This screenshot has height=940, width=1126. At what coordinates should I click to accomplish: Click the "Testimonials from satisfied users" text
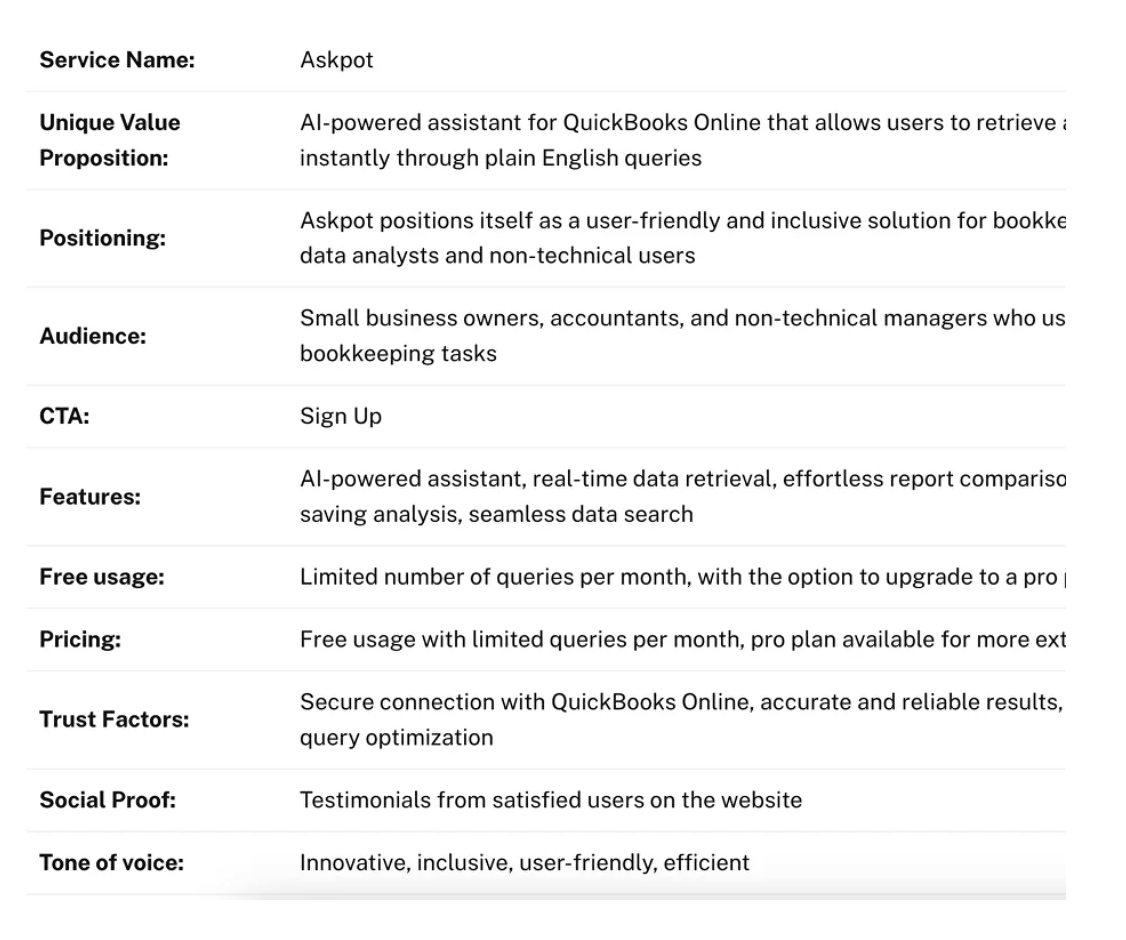[550, 800]
